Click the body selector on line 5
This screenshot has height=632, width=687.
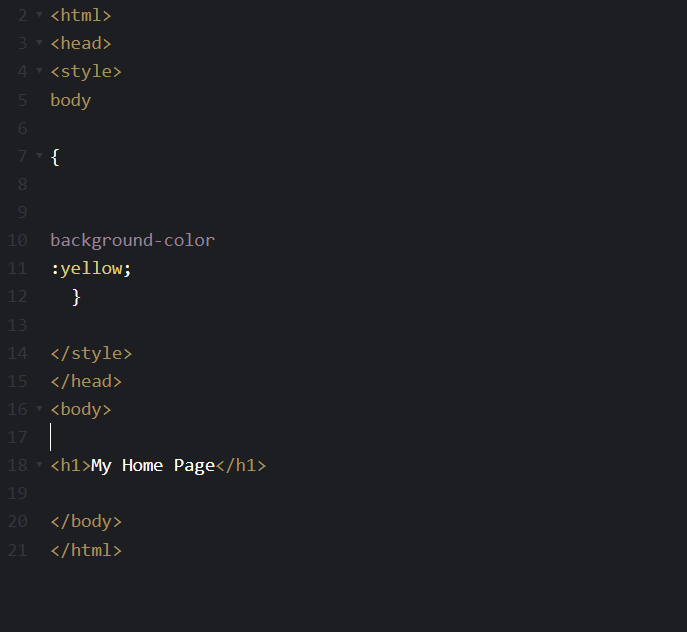click(71, 100)
